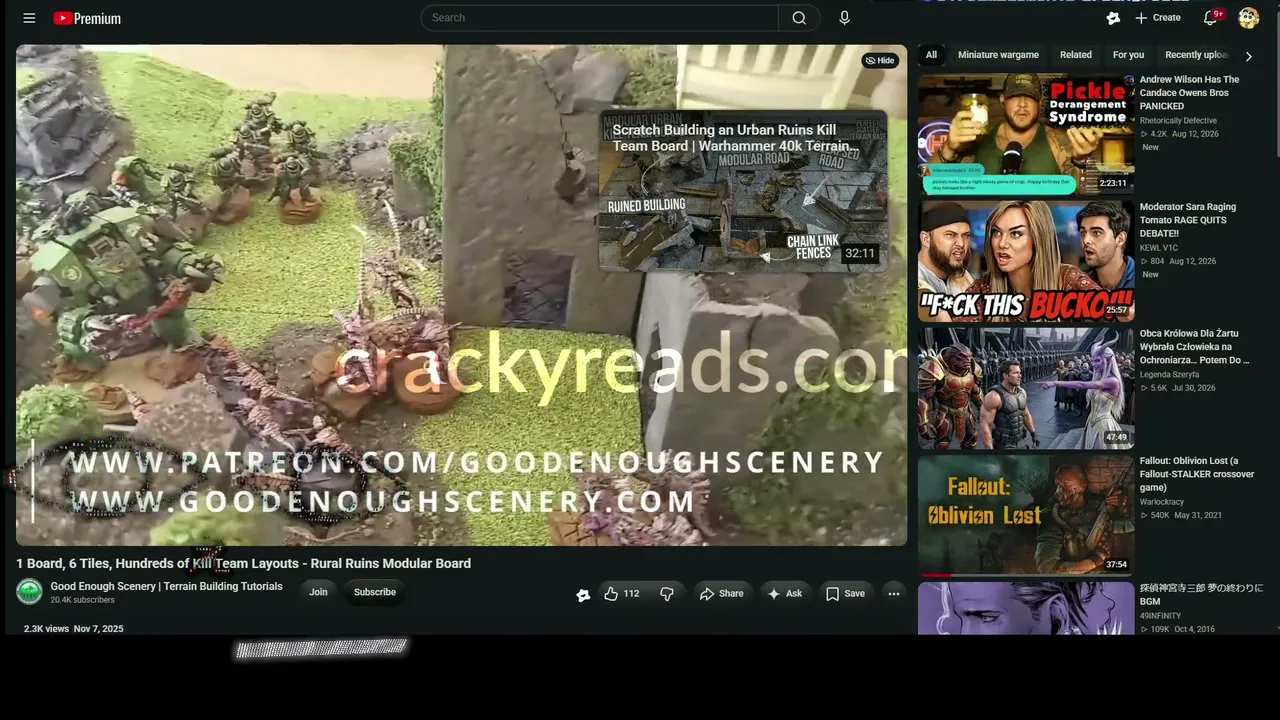Open the hamburger guide menu
This screenshot has width=1280, height=720.
coord(29,18)
